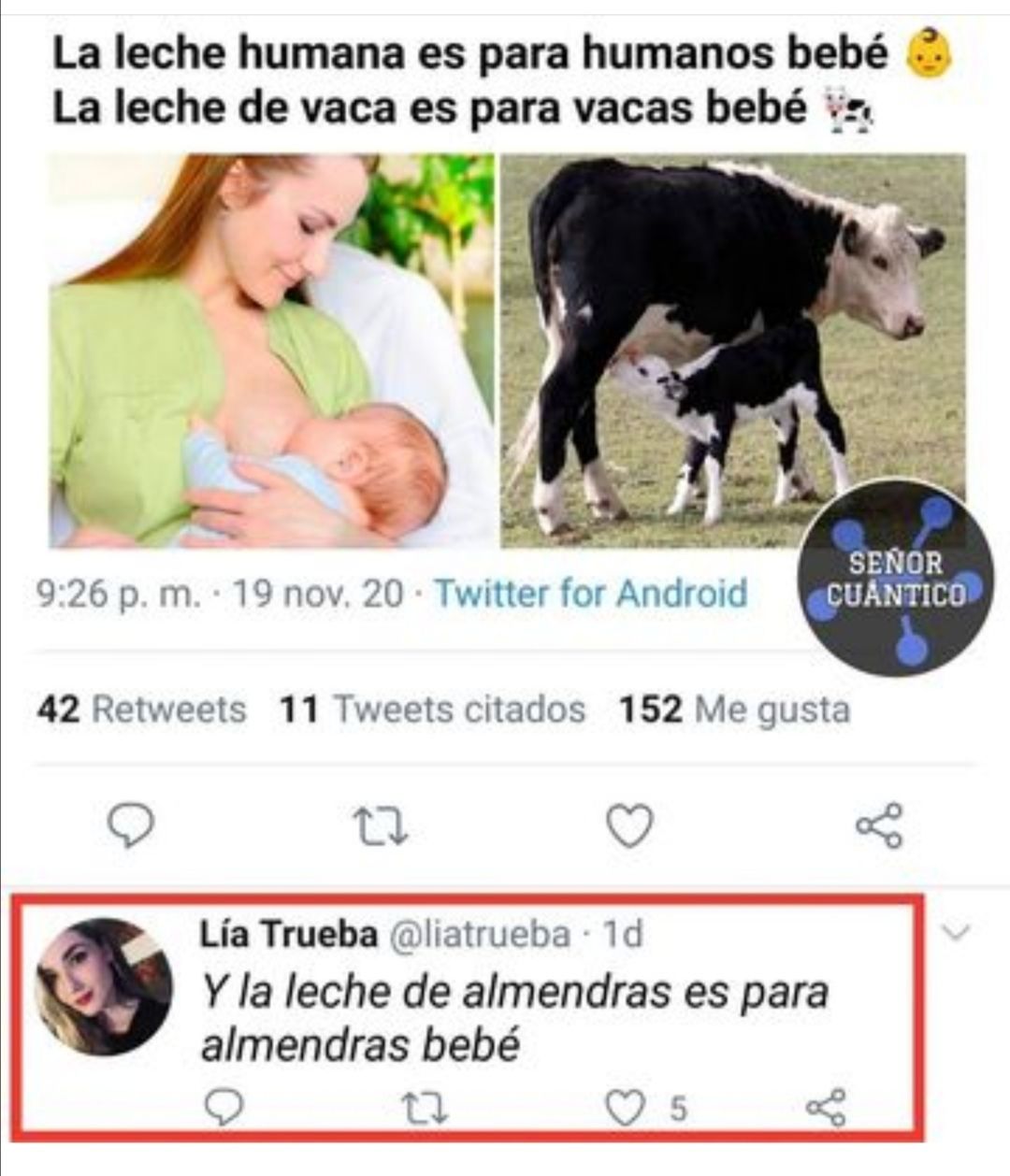Share Lía Trueba's reply
1010x1176 pixels.
pos(826,1108)
